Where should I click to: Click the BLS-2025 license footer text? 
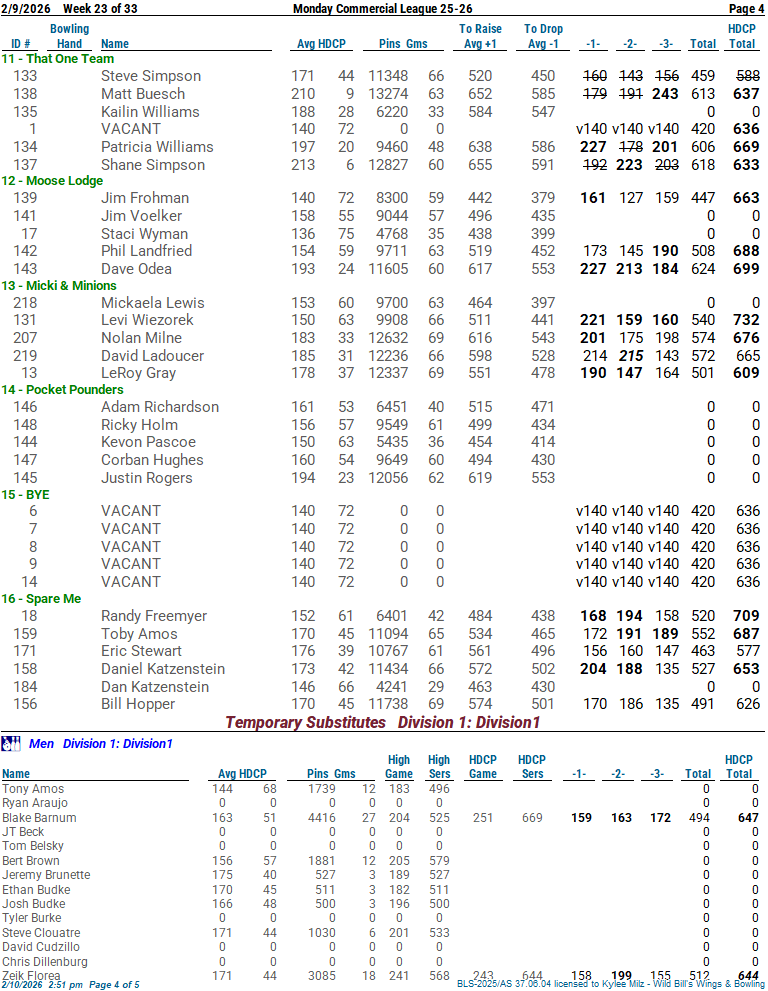[x=611, y=984]
